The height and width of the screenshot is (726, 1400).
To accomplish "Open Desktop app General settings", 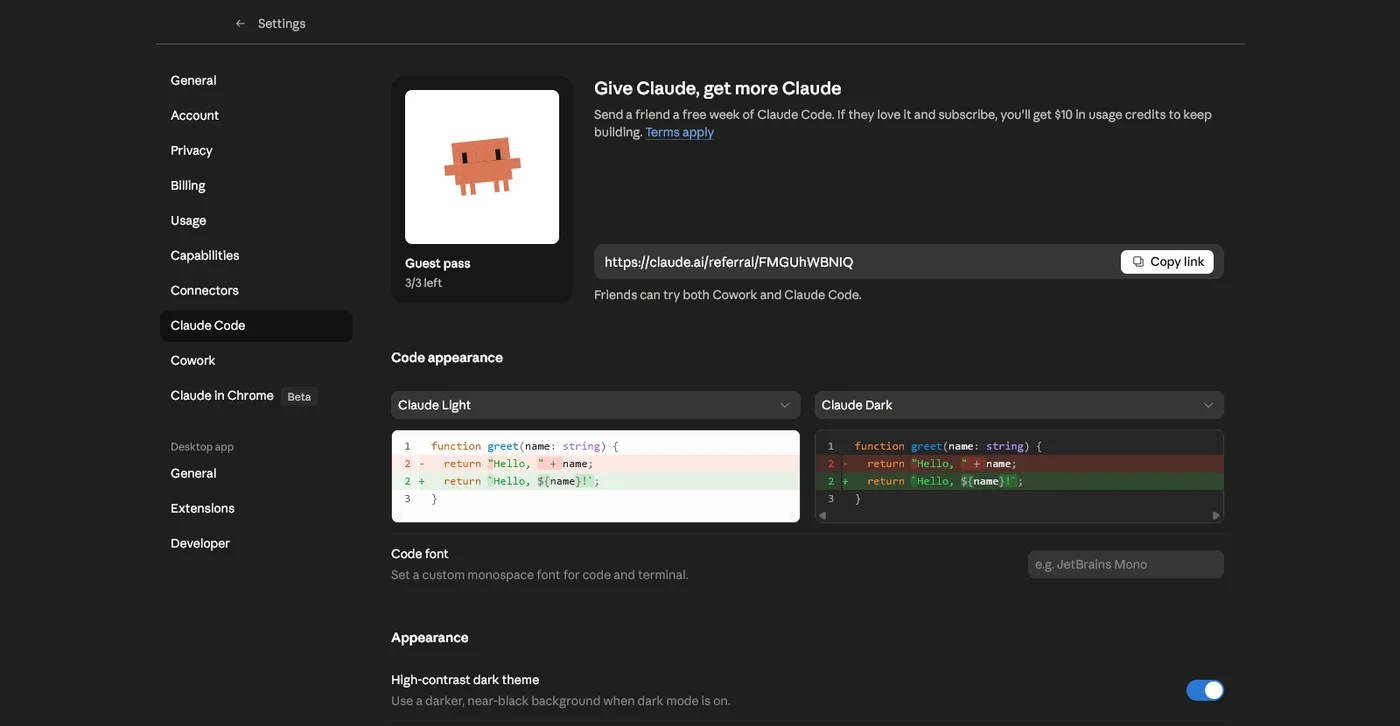I will click(256, 473).
